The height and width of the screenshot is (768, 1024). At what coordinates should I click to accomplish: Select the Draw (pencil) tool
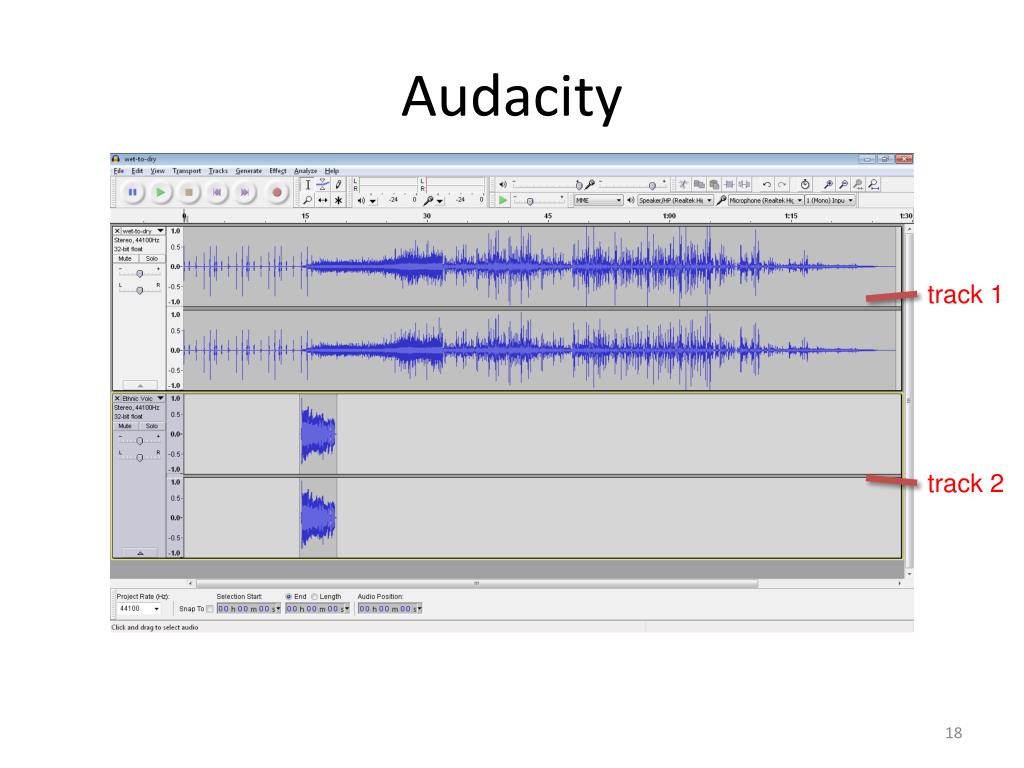[x=338, y=185]
